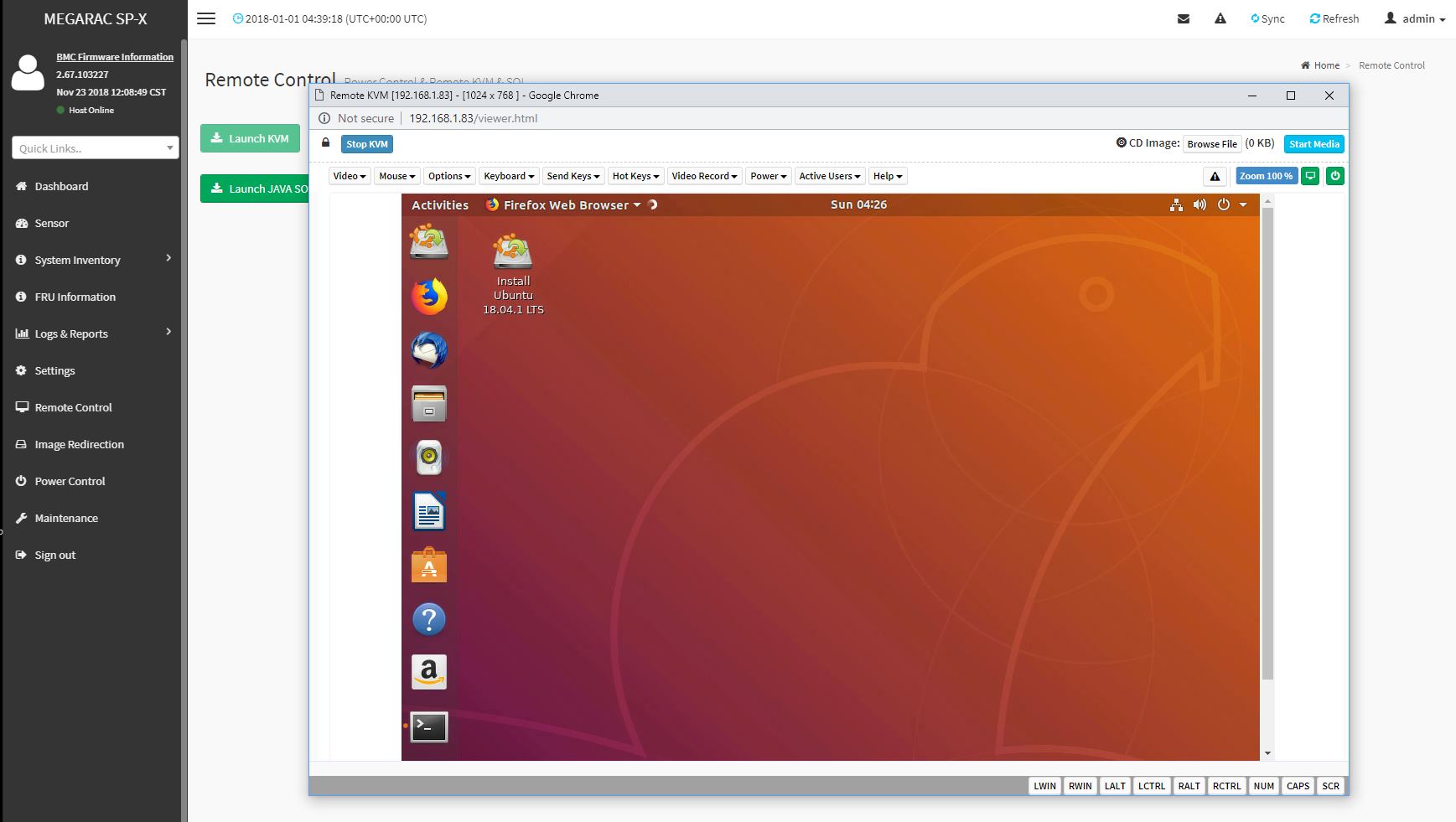Go to Home breadcrumb link

click(1320, 65)
